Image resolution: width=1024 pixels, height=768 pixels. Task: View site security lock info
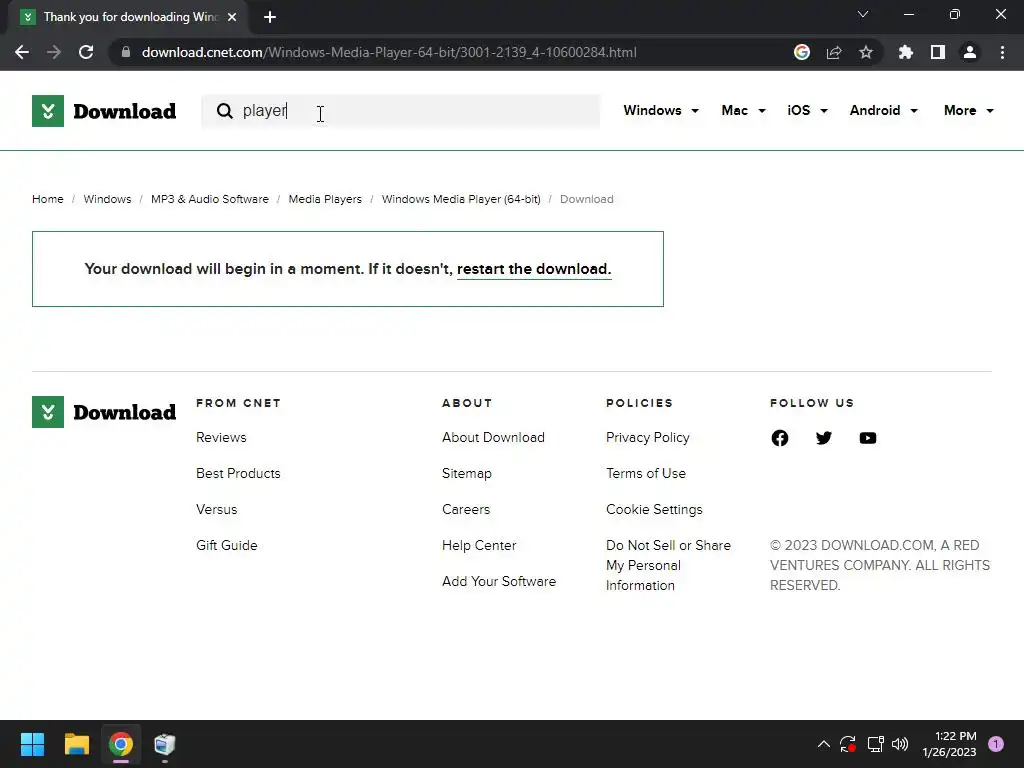point(125,52)
